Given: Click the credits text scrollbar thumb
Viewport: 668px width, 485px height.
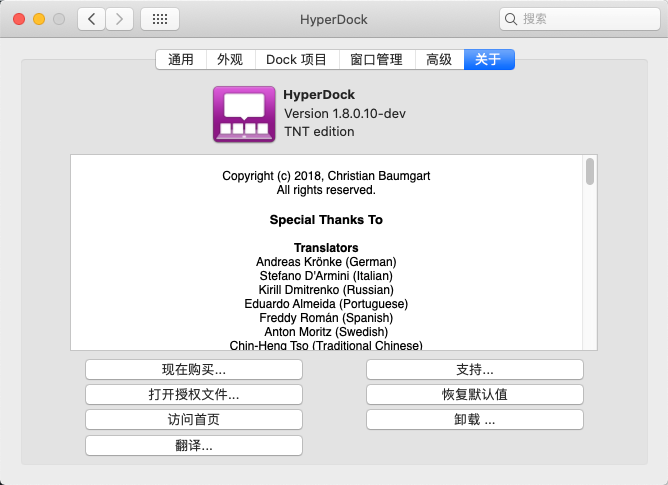Looking at the screenshot, I should tap(590, 171).
